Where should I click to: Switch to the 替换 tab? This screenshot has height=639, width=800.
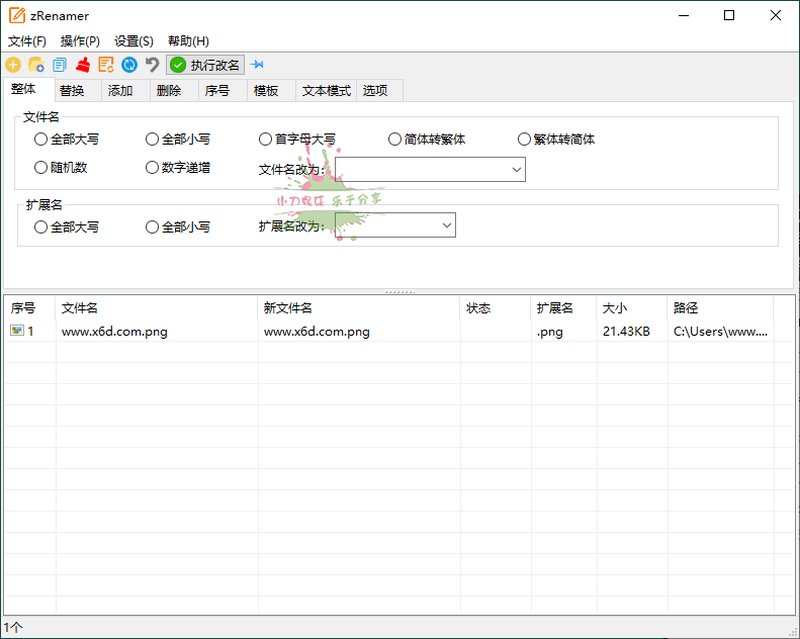coord(72,89)
